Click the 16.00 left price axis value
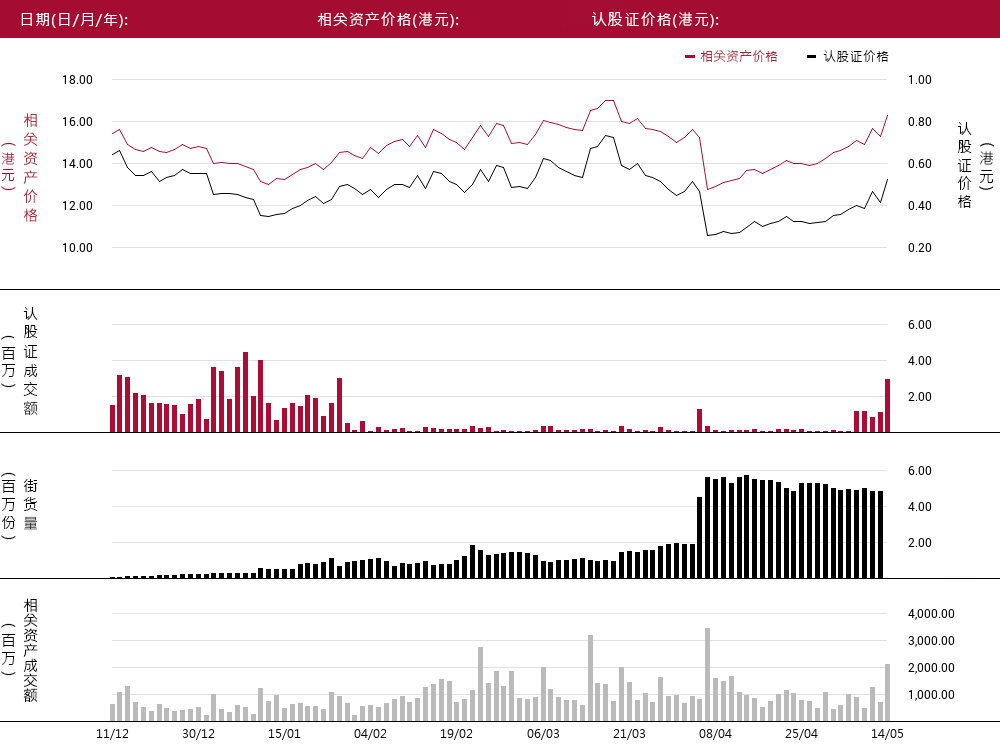1000x751 pixels. pos(77,122)
